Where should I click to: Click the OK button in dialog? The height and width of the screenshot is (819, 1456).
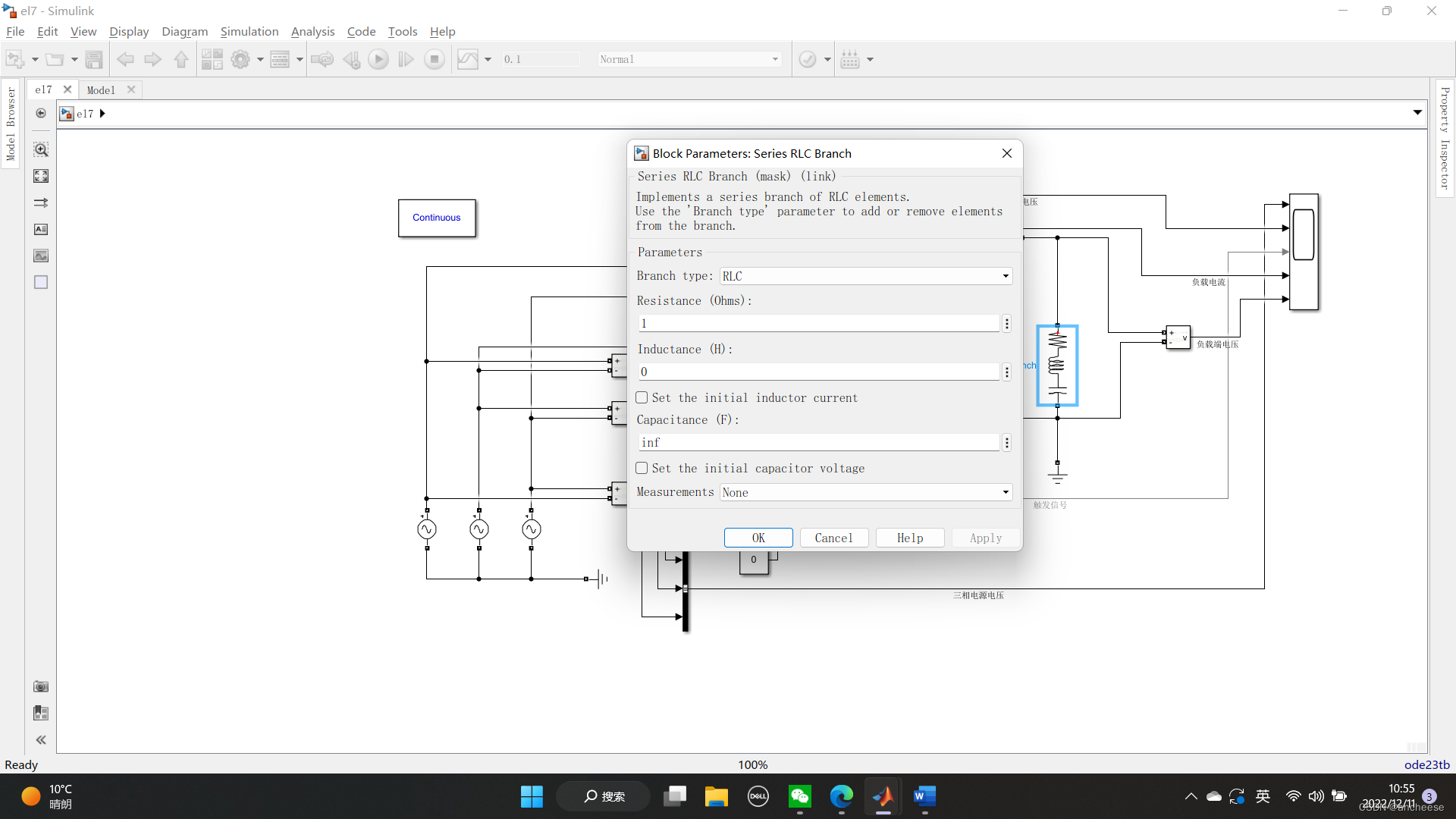[x=758, y=538]
